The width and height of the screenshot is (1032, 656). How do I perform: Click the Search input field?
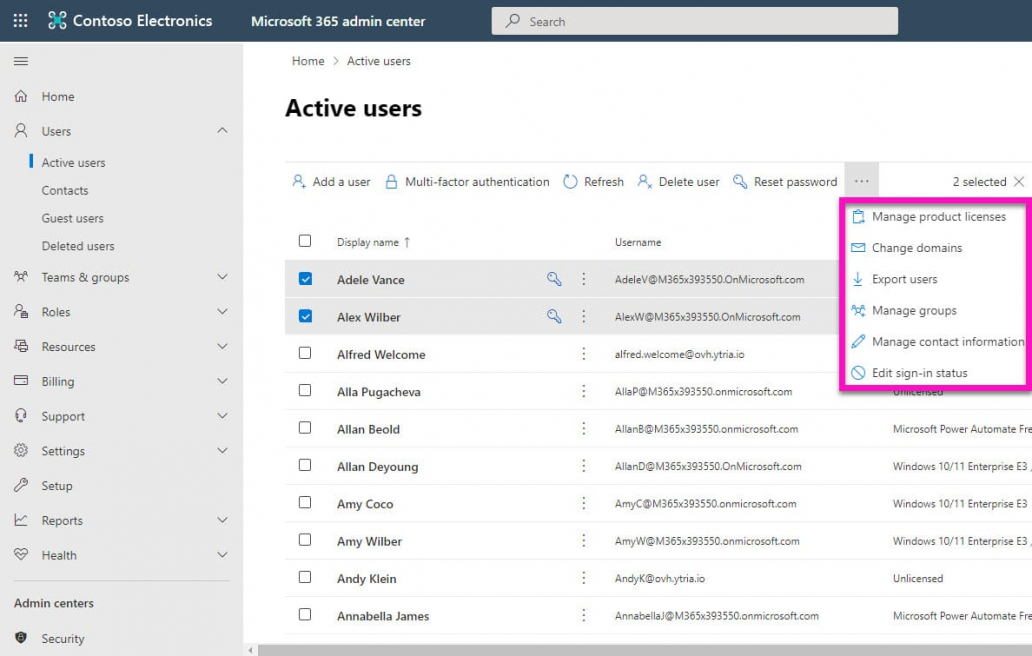(694, 21)
